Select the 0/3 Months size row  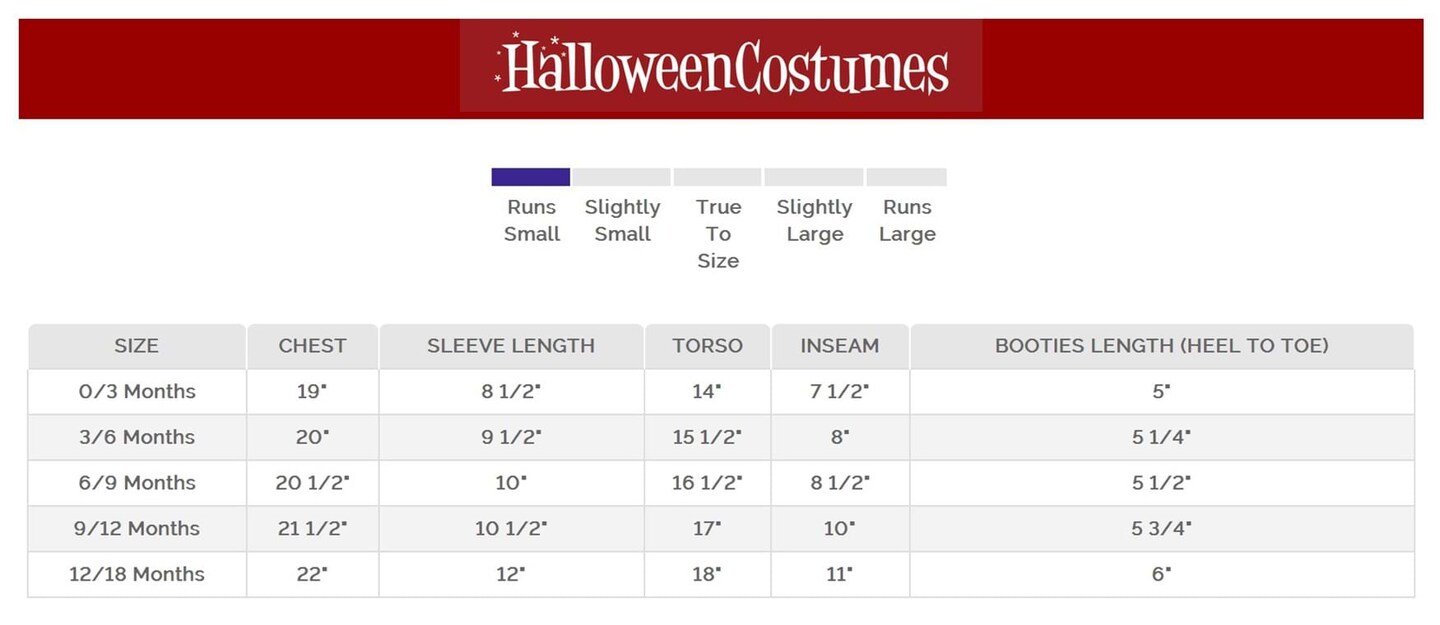point(137,392)
